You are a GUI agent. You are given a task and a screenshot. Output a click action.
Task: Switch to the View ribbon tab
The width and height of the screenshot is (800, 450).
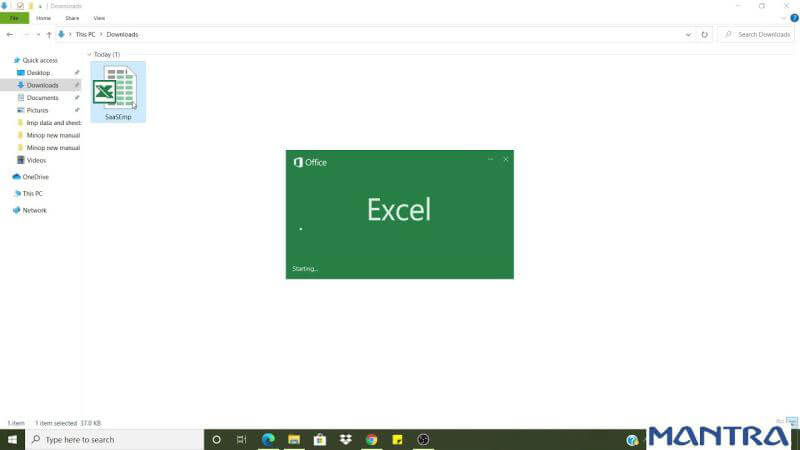99,18
